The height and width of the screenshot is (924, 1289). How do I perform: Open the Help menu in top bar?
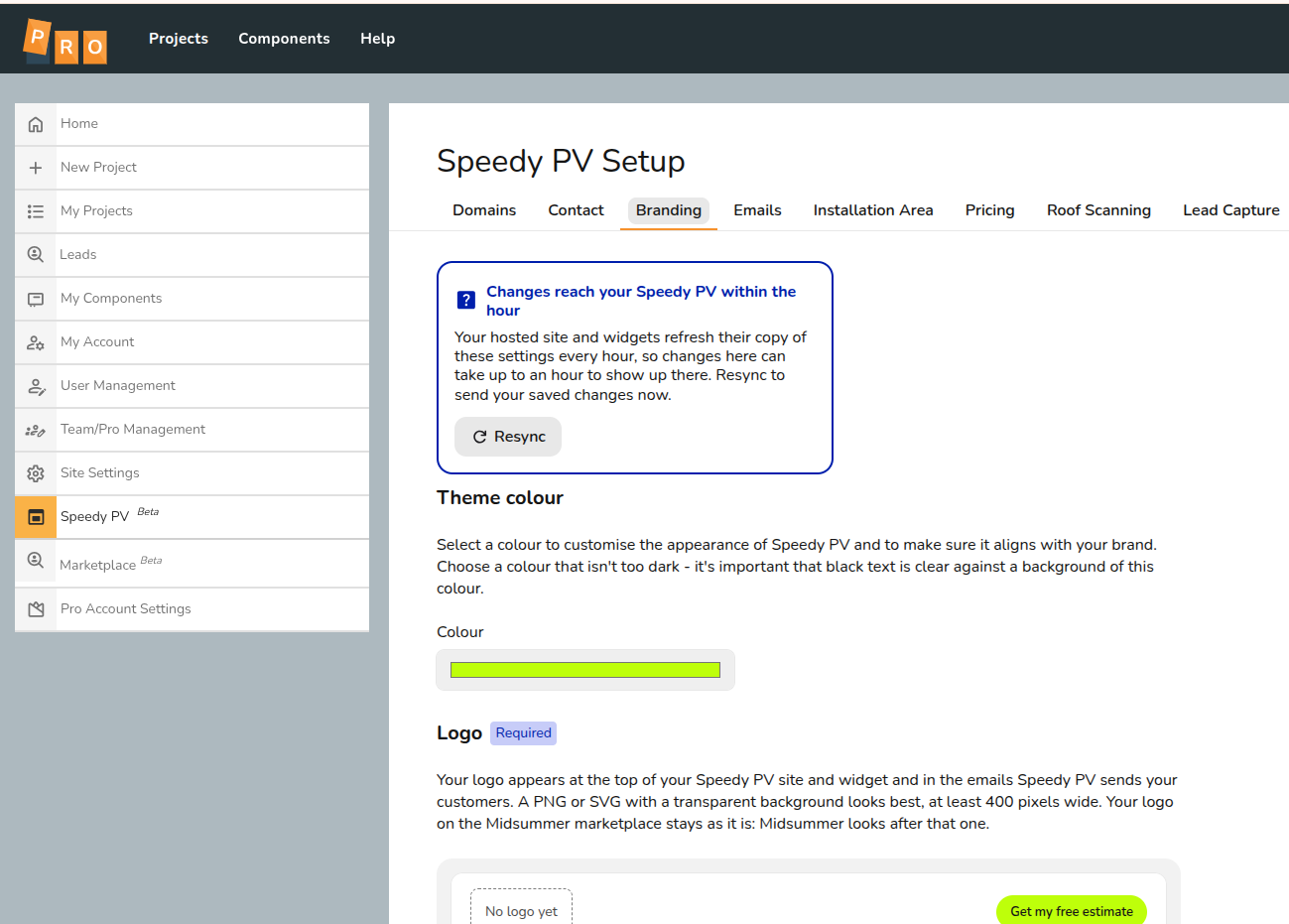pyautogui.click(x=377, y=39)
